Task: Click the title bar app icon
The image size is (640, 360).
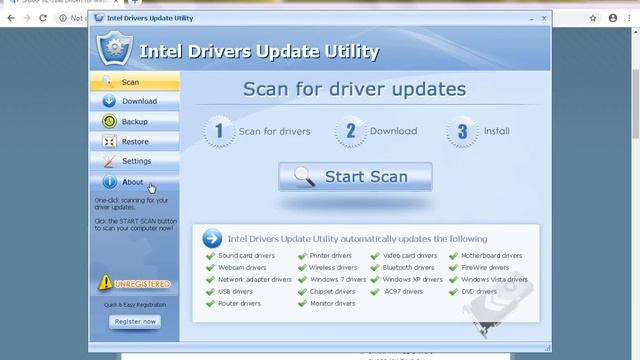Action: pyautogui.click(x=98, y=18)
